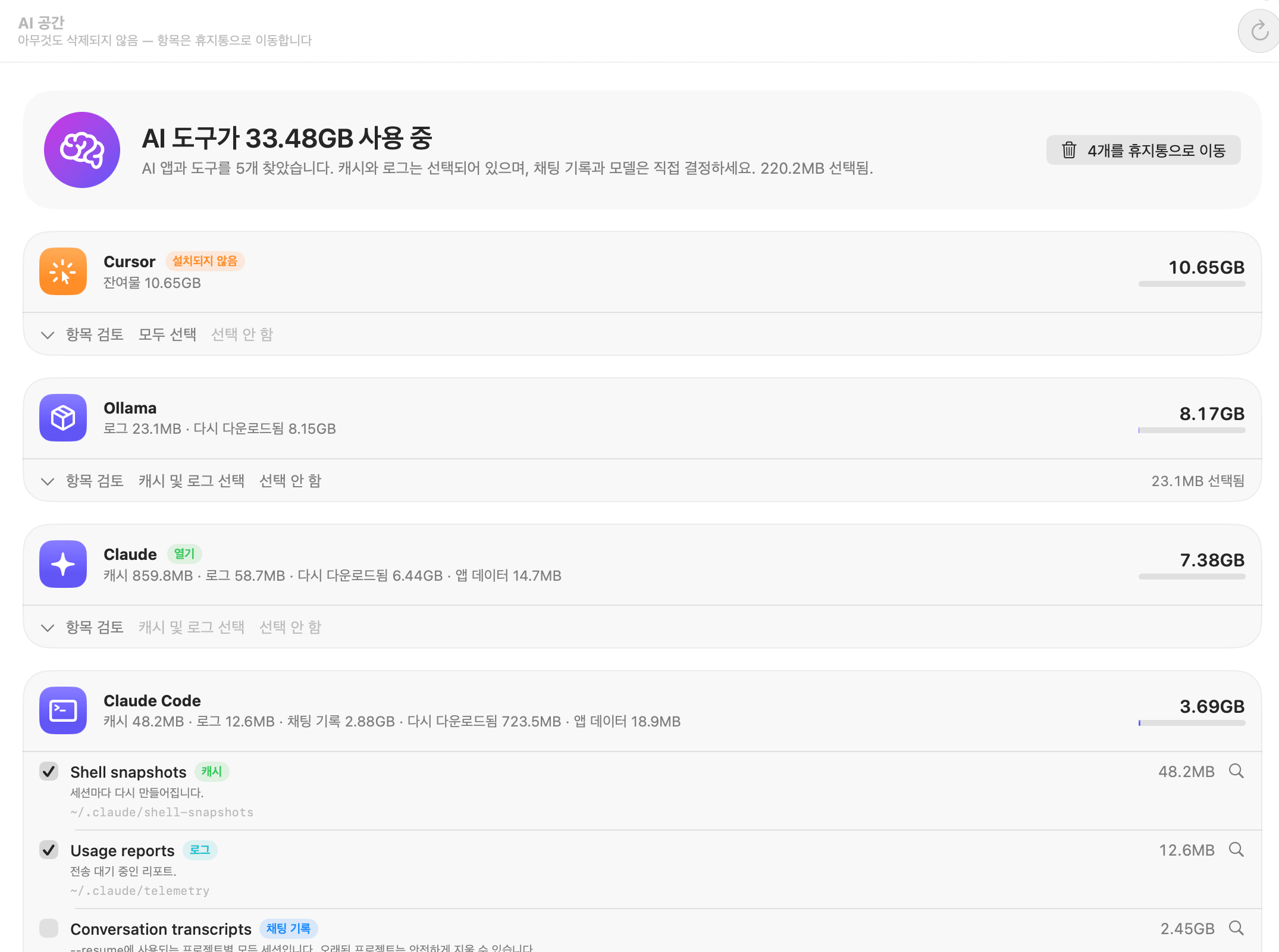This screenshot has width=1279, height=952.
Task: Click the Claude 7.38GB usage bar
Action: (x=1192, y=577)
